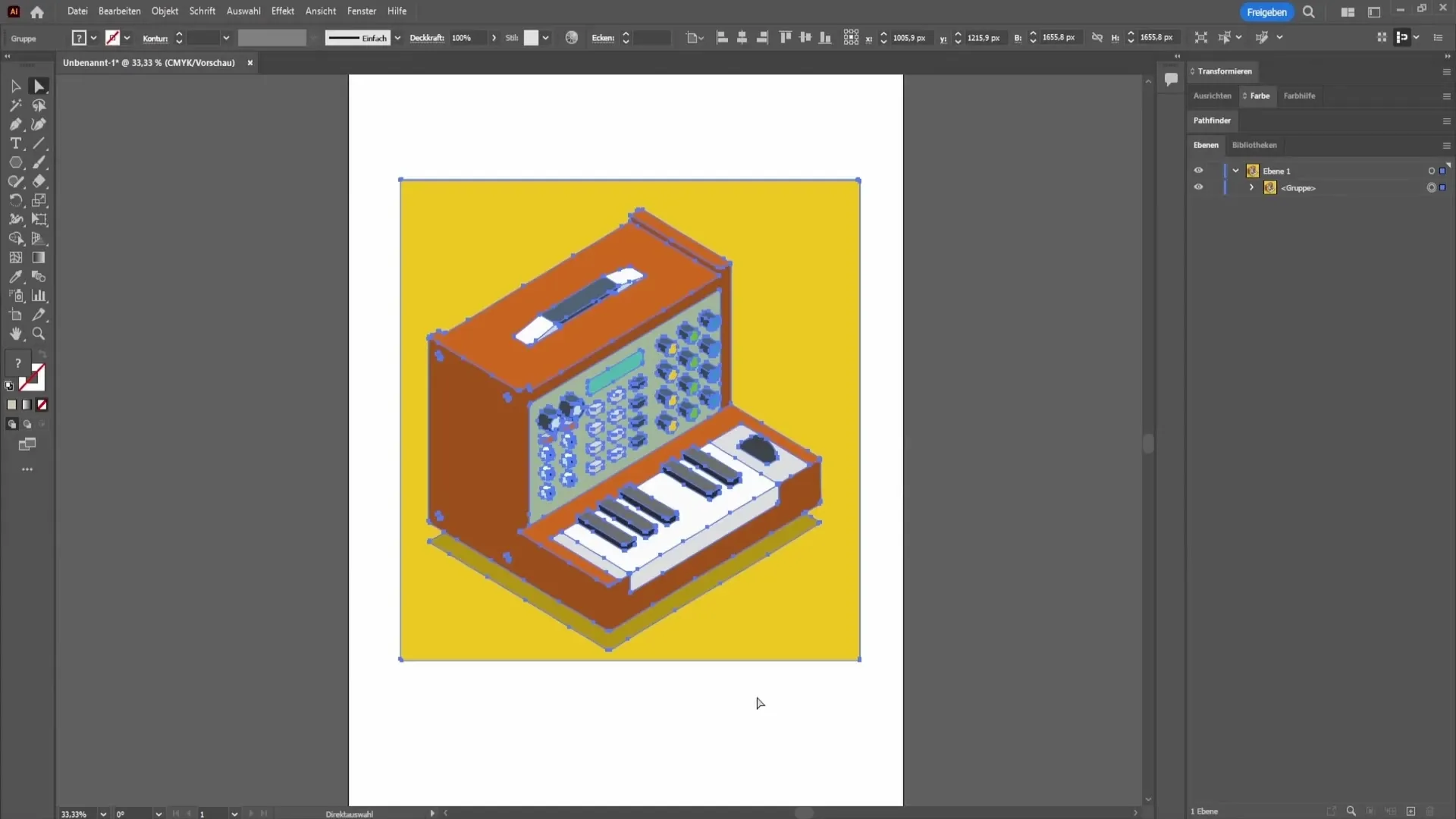Screen dimensions: 1456x819
Task: Click the Freigeben share button
Action: coord(1266,12)
